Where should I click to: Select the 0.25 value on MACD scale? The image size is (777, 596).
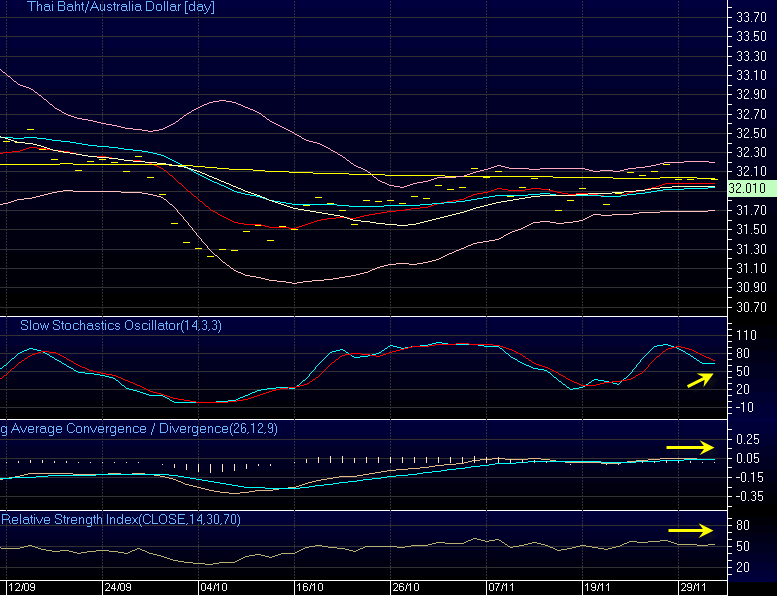747,439
